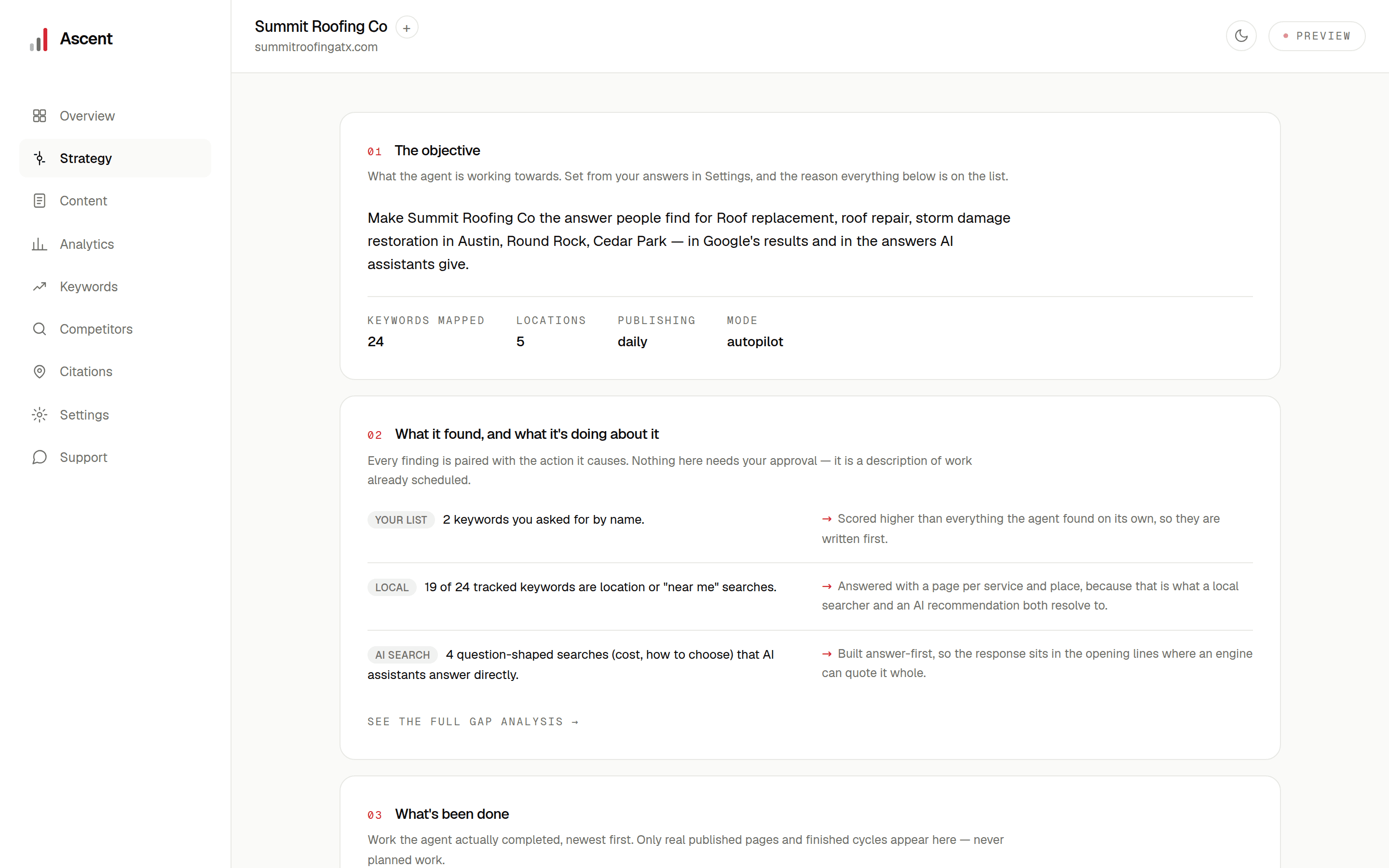Viewport: 1389px width, 868px height.
Task: Click the Competitors magnifier icon
Action: (39, 329)
